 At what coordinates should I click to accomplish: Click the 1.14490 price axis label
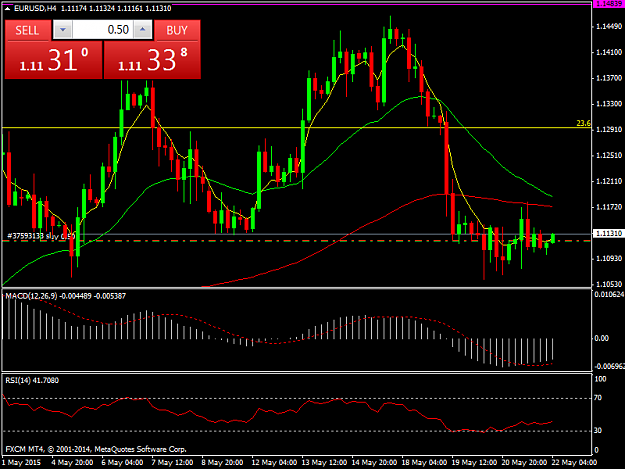coord(609,27)
